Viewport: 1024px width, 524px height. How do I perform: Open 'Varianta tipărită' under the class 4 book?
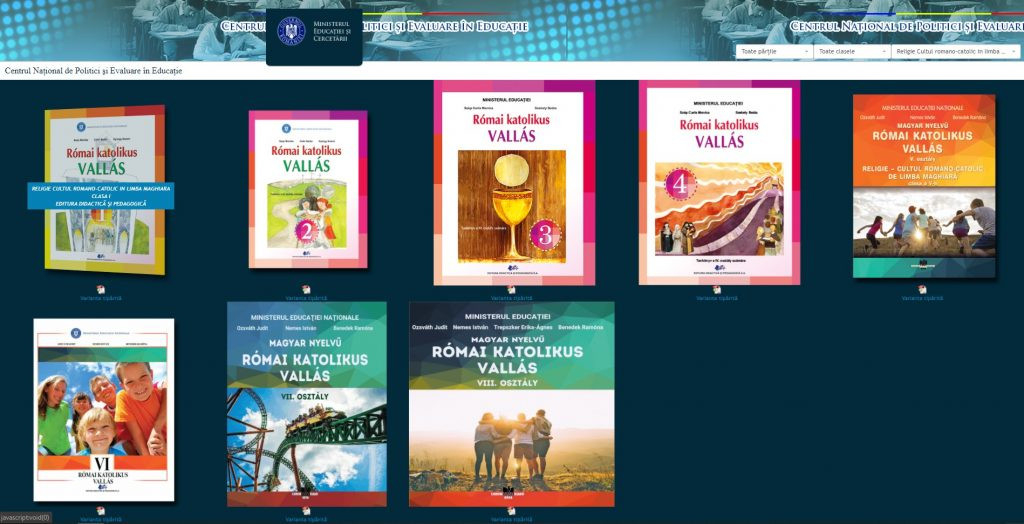tap(716, 298)
